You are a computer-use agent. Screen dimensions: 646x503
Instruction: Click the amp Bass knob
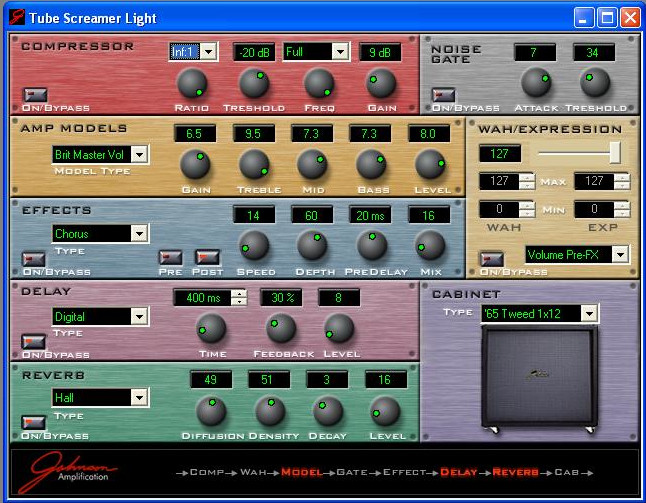(x=371, y=164)
